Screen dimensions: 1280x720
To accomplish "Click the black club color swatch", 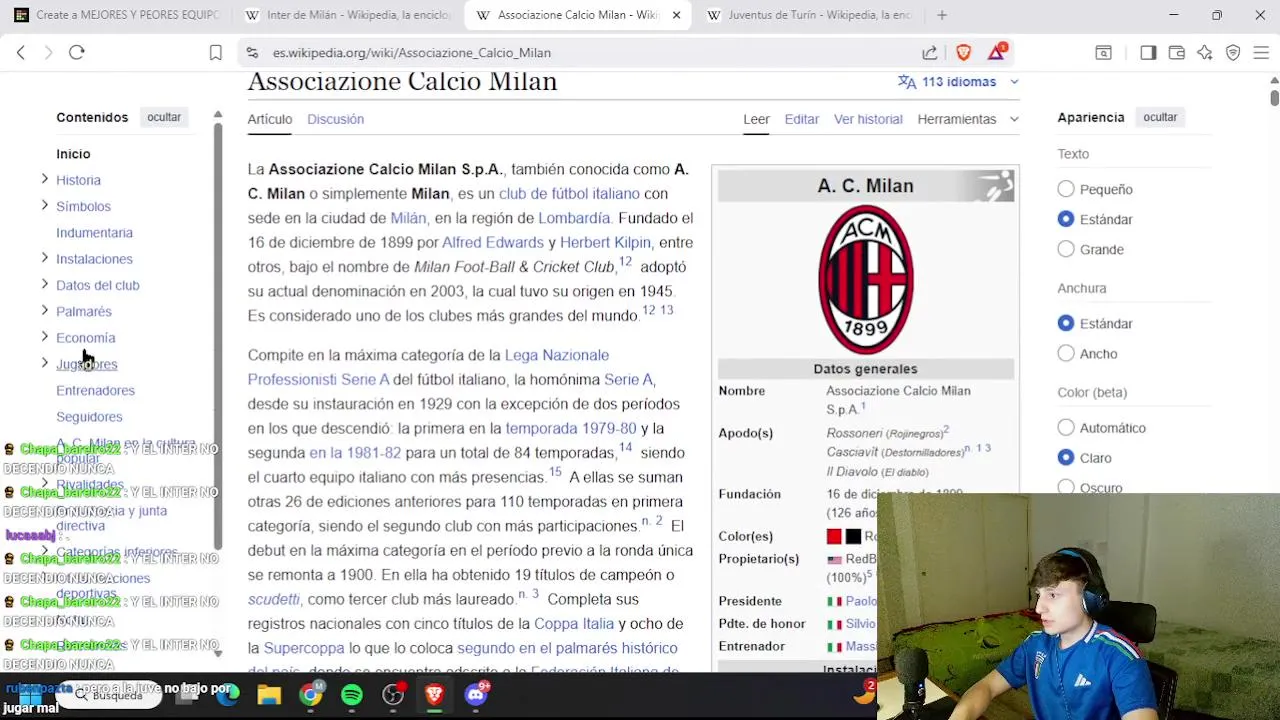I will pos(853,537).
